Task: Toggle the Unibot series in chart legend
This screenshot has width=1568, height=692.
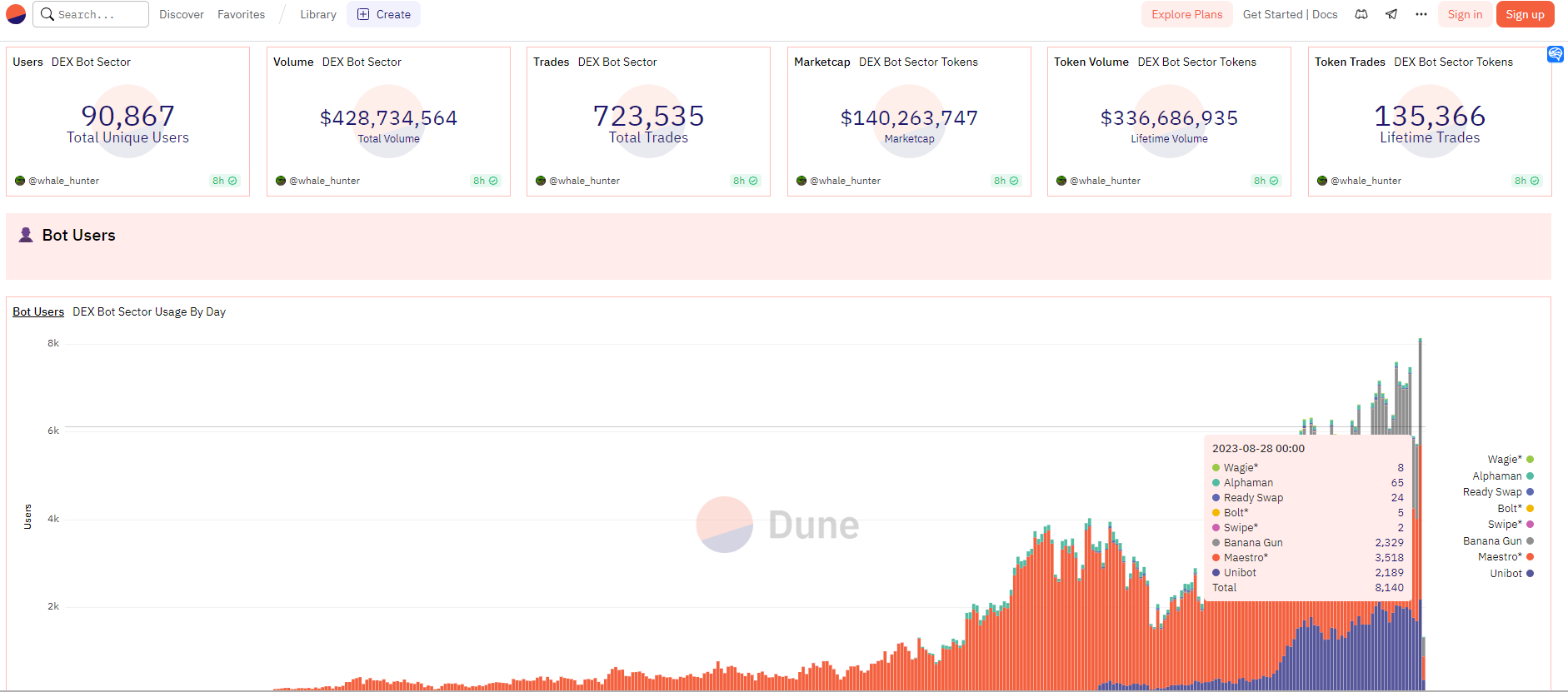Action: [1506, 573]
